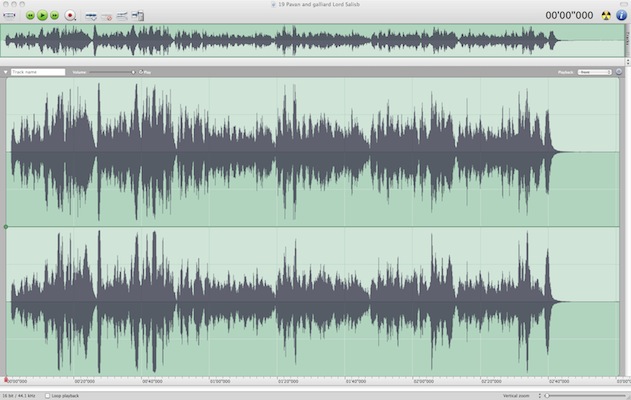631x400 pixels.
Task: Collapse the track with the disclosure triangle
Action: point(6,72)
